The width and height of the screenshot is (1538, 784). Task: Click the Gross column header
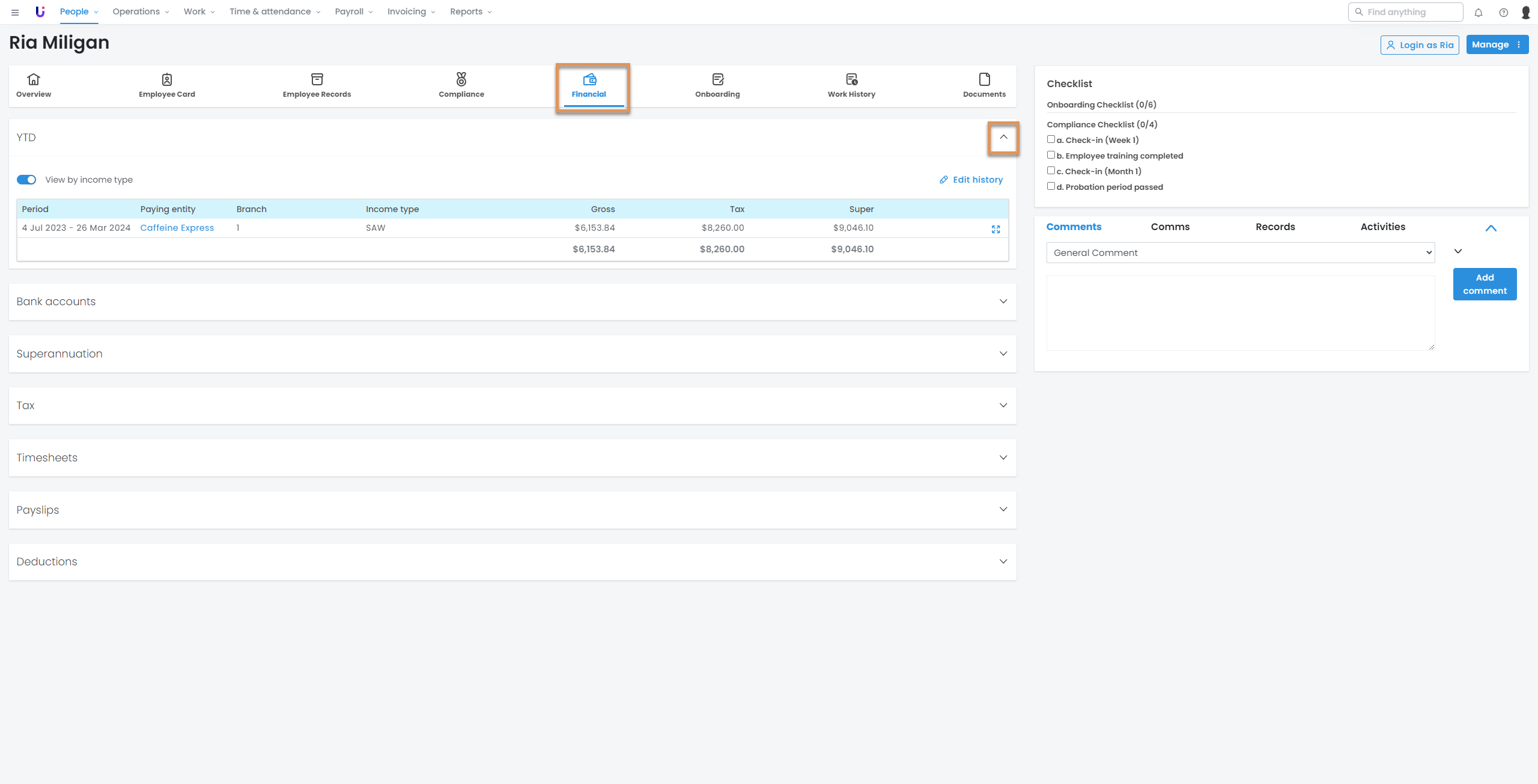click(x=603, y=209)
